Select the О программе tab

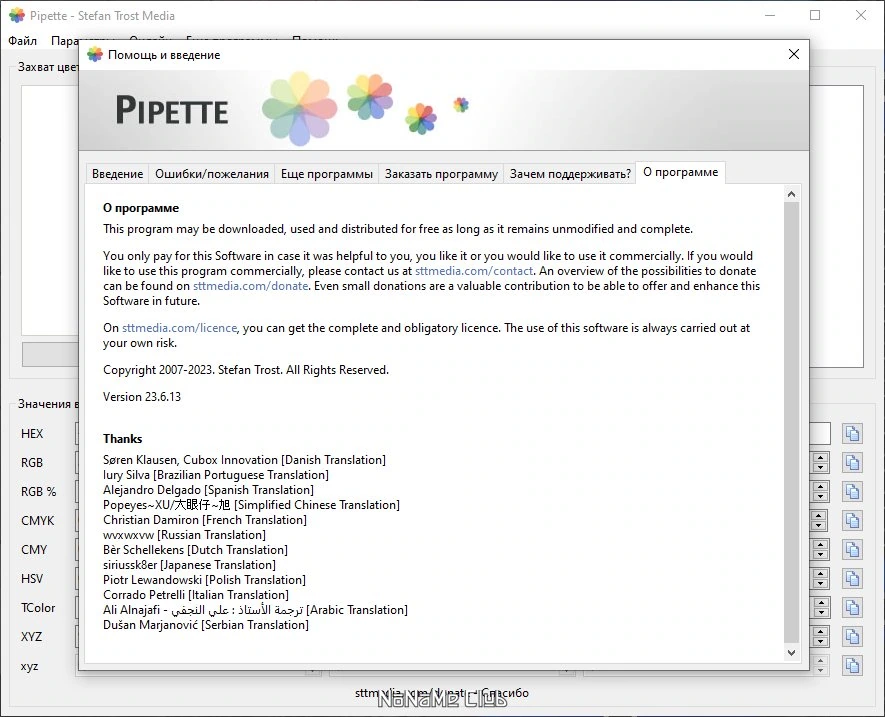coord(681,172)
